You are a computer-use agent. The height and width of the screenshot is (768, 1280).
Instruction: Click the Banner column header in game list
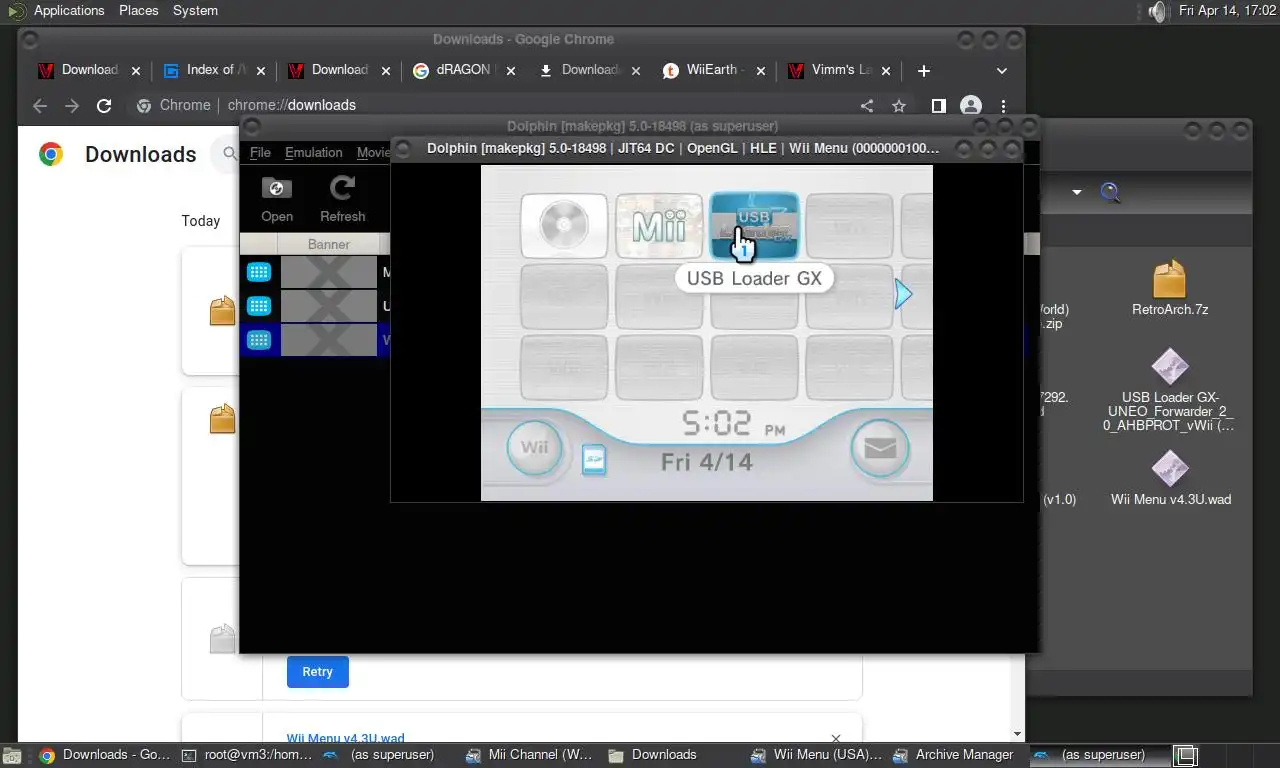coord(328,244)
